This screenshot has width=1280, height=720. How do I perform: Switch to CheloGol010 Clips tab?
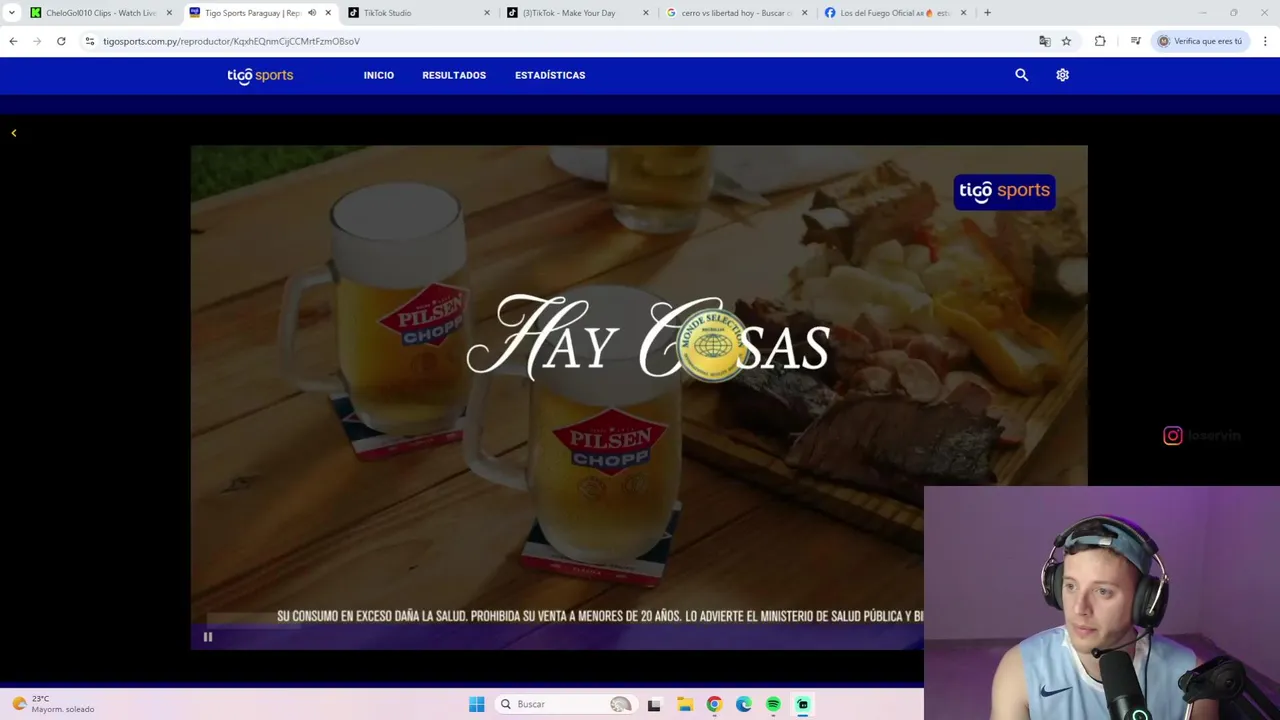(x=100, y=13)
